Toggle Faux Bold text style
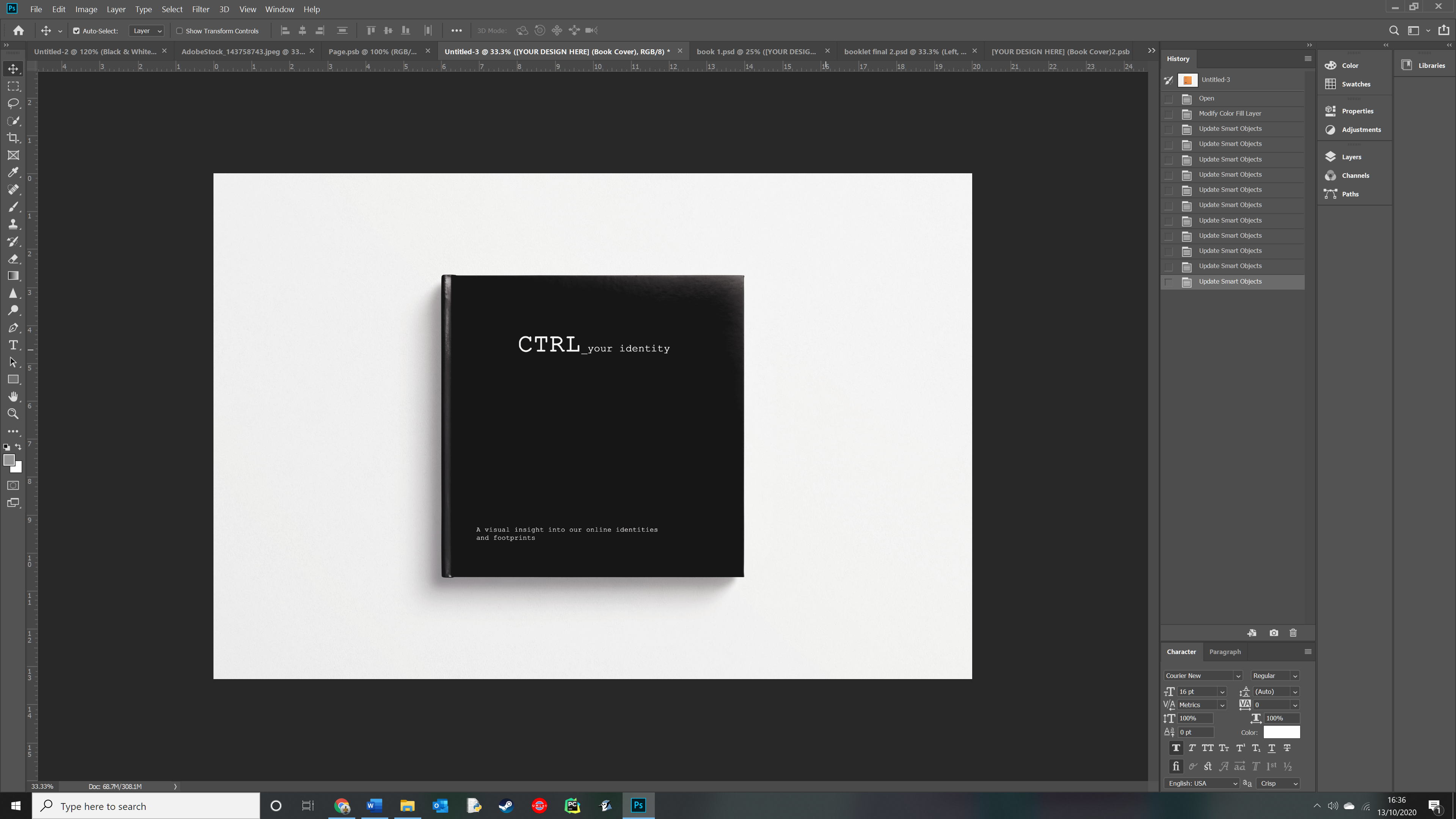The width and height of the screenshot is (1456, 819). (1176, 748)
